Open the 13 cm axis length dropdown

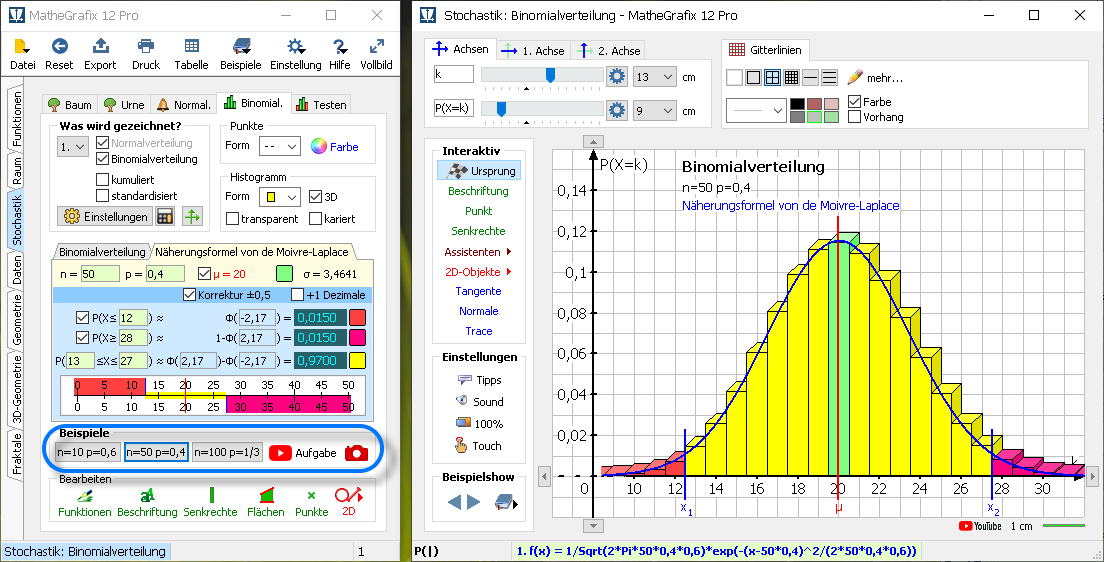point(654,77)
